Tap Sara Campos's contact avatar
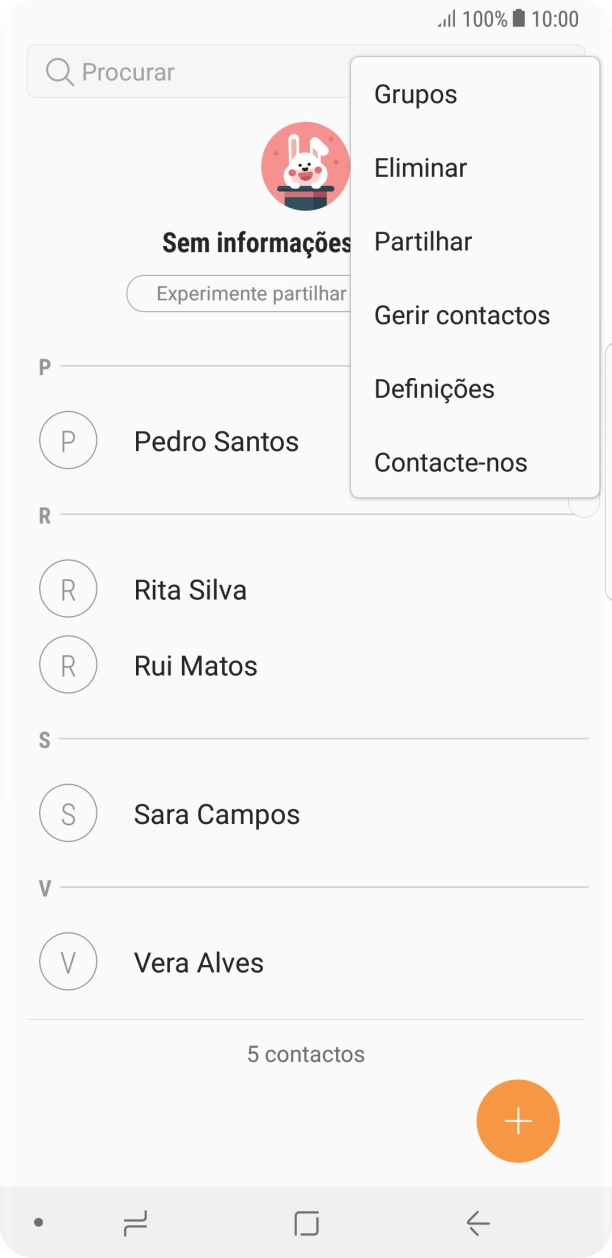The image size is (612, 1258). [x=68, y=813]
